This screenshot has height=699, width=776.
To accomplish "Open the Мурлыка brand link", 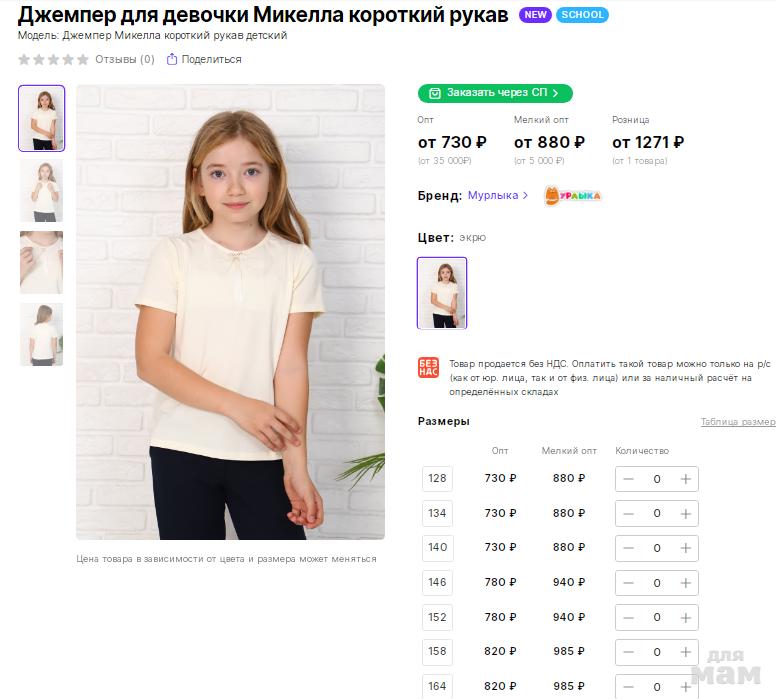I will [x=498, y=195].
